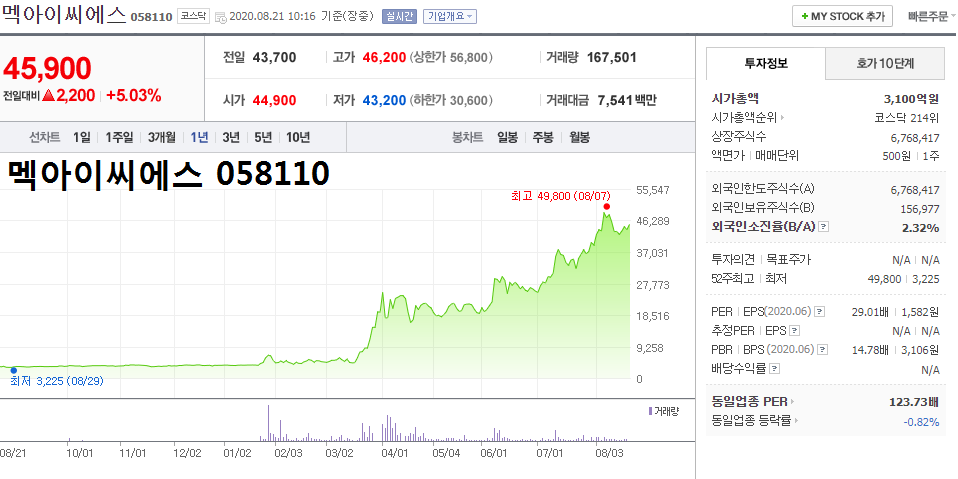Viewport: 958px width, 479px height.
Task: Click the 코스닥 214위 rank value
Action: 906,117
